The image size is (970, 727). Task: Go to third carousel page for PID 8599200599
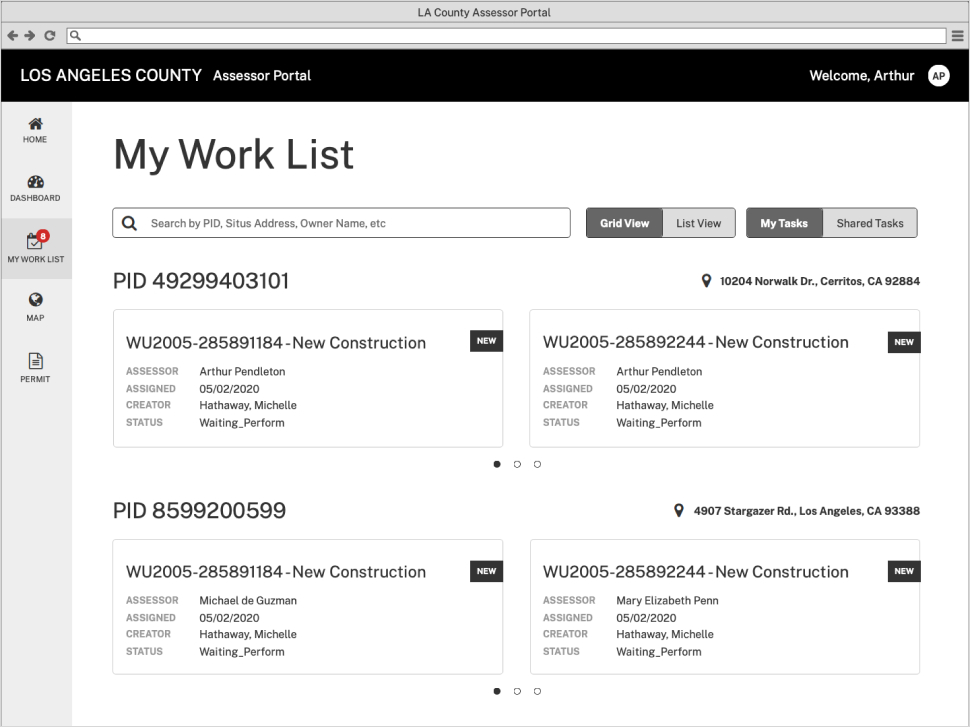coord(537,691)
